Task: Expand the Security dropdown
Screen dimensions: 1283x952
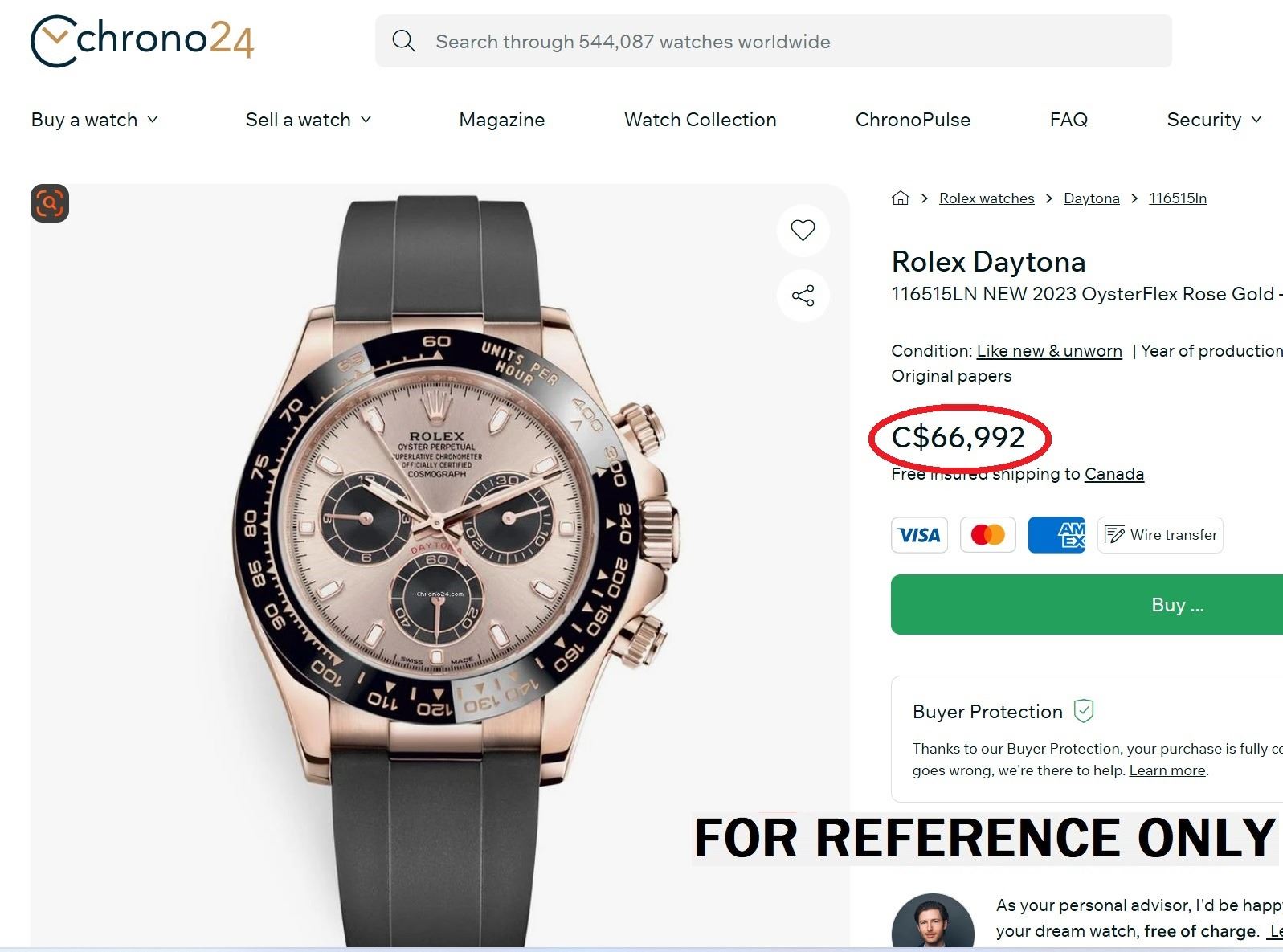Action: [x=1214, y=120]
